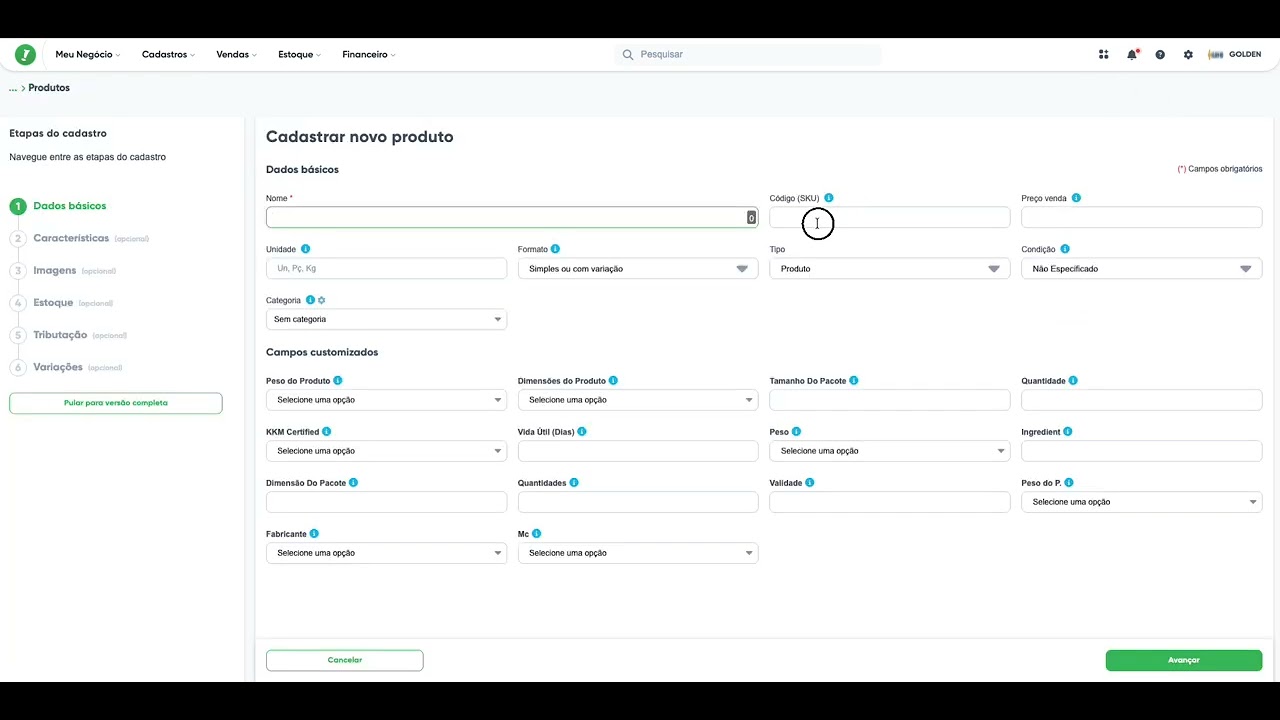
Task: Click the info icon next to Validade
Action: point(809,483)
